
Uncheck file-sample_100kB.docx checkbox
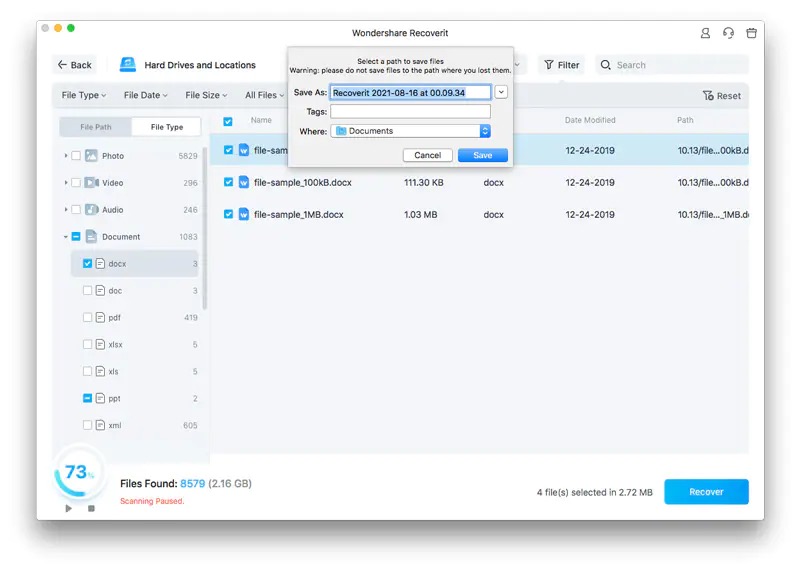228,182
